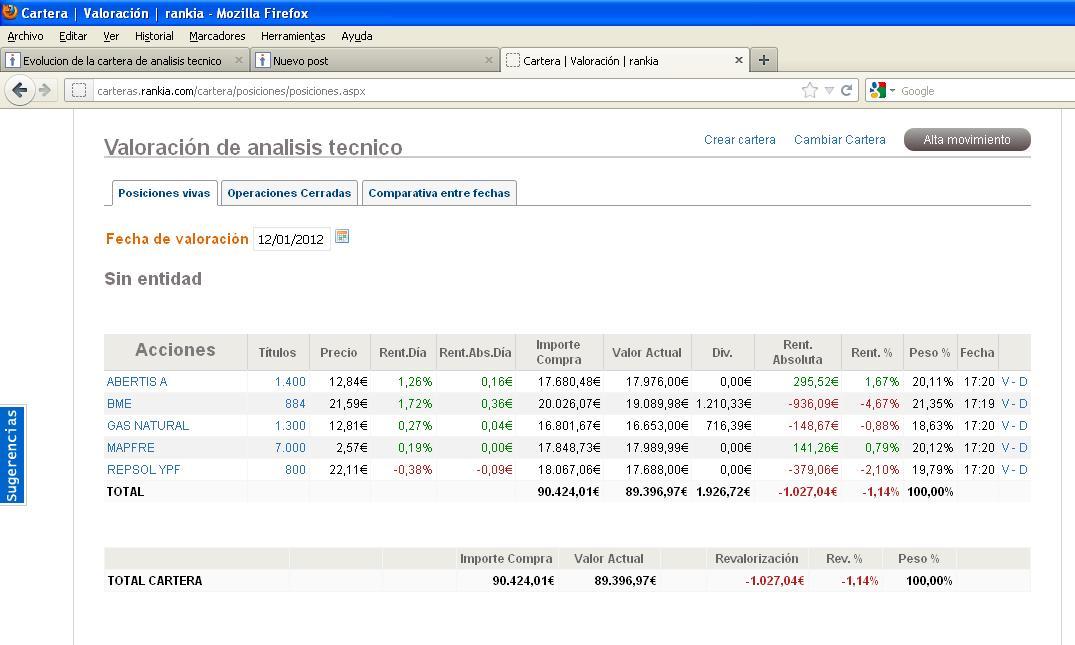This screenshot has height=645, width=1075.
Task: Open the calendar date picker icon
Action: (x=342, y=237)
